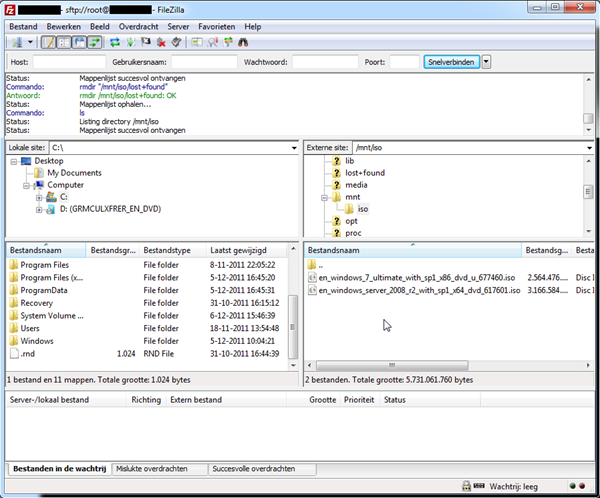The width and height of the screenshot is (600, 498).
Task: Select the Windows Server 2008 ISO file icon
Action: tap(312, 290)
